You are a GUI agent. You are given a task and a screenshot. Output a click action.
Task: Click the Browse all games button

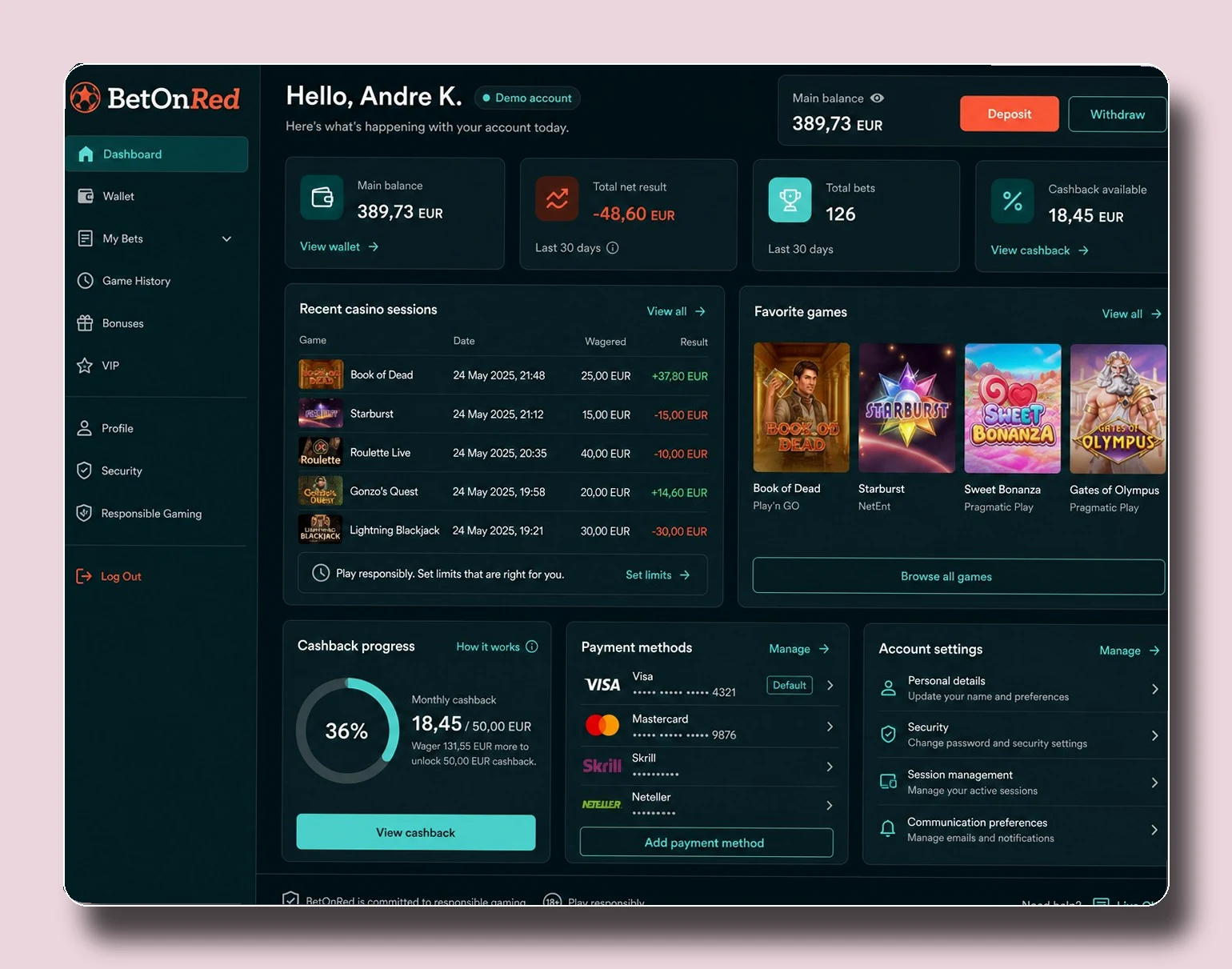[958, 576]
